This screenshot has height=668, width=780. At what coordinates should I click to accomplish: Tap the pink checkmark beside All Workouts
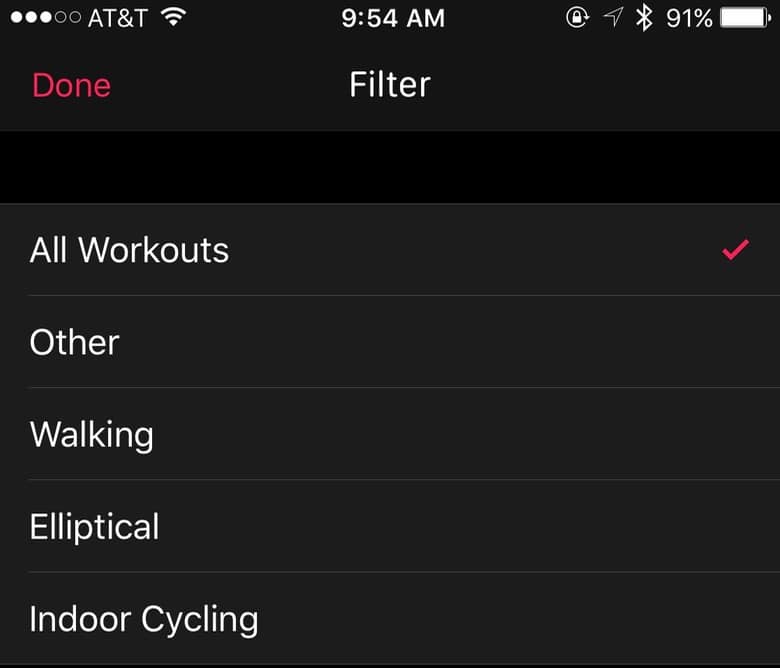pyautogui.click(x=735, y=250)
